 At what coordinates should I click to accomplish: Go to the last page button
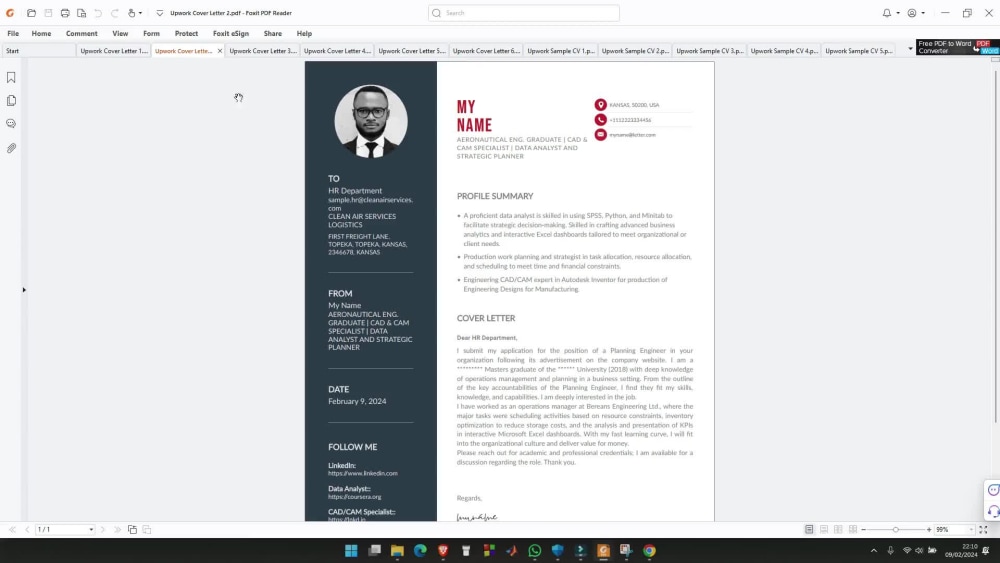point(117,530)
